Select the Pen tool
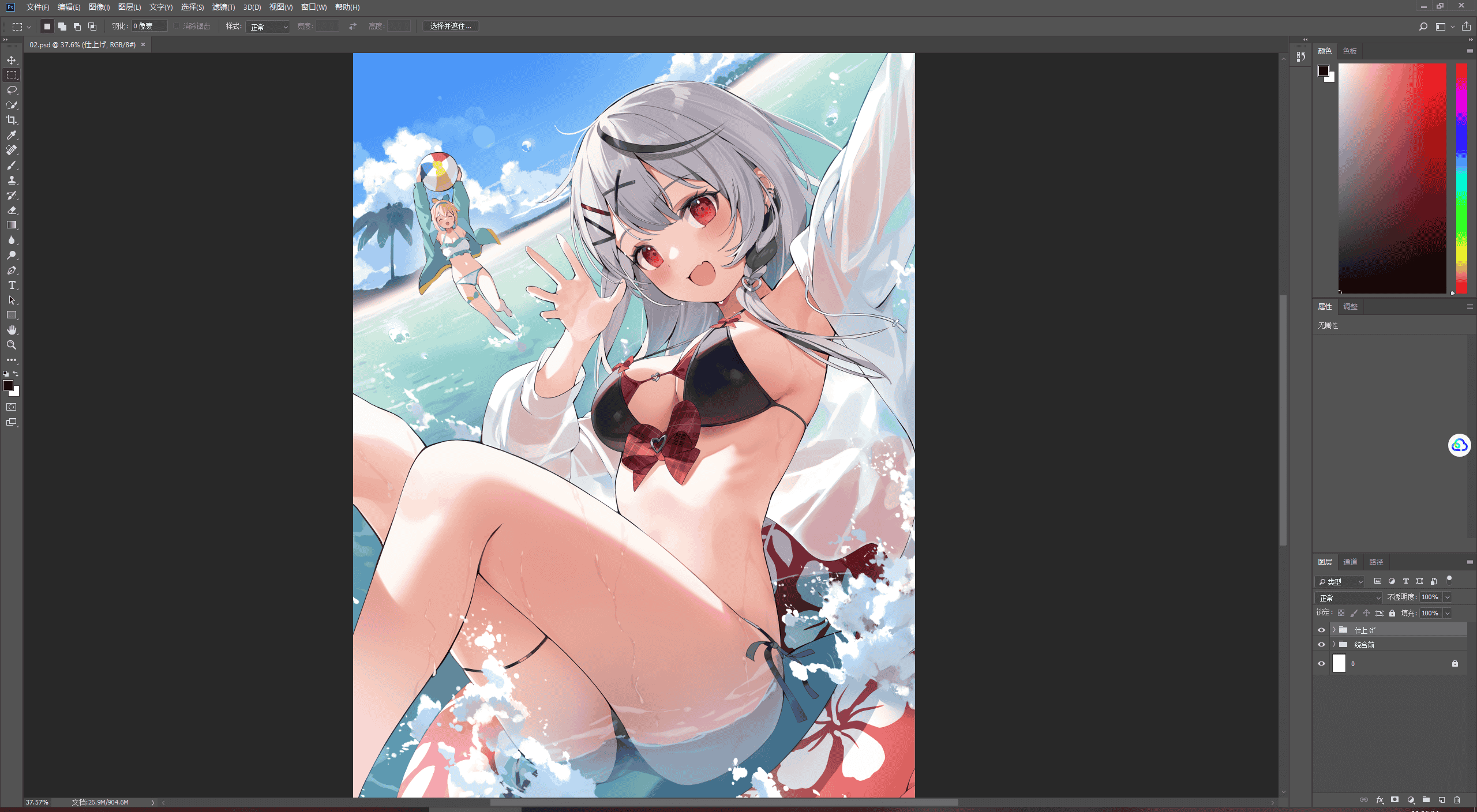The width and height of the screenshot is (1477, 812). (12, 270)
